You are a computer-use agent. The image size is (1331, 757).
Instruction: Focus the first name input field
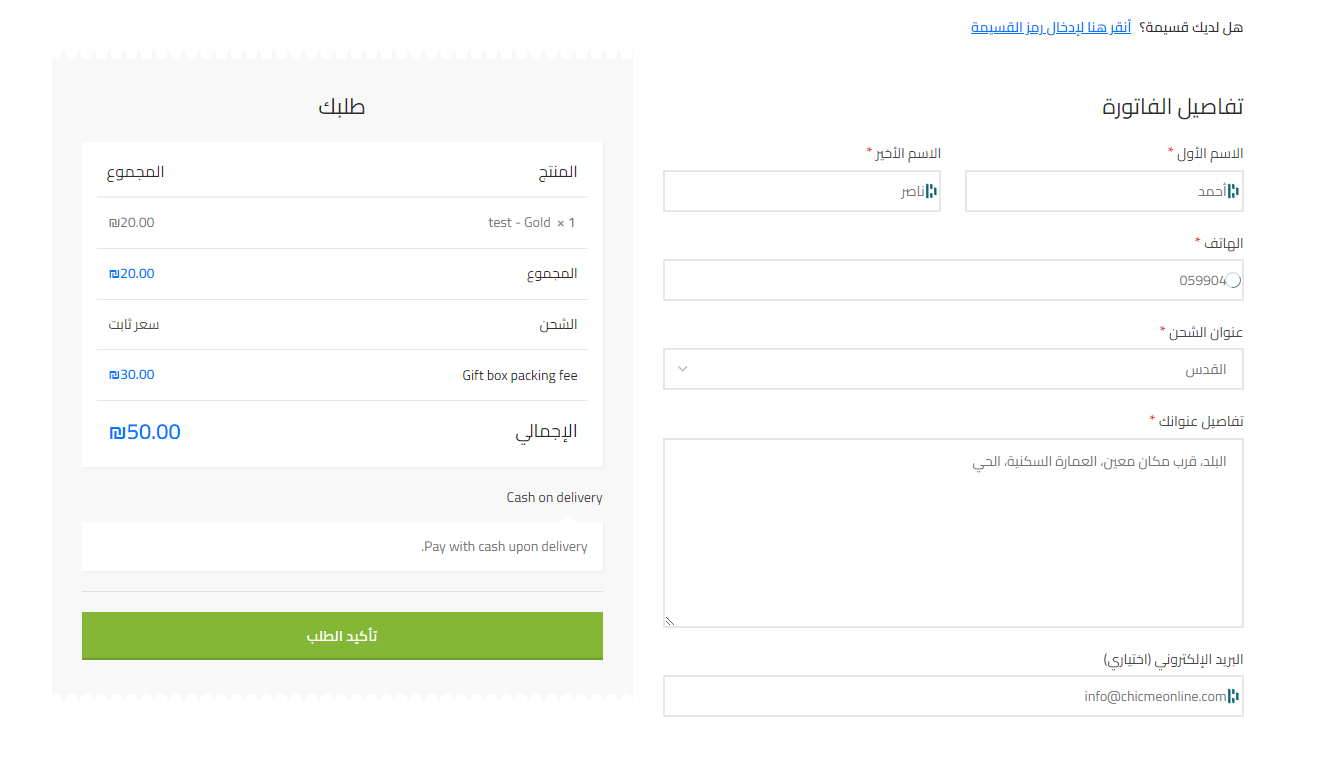(x=1104, y=191)
